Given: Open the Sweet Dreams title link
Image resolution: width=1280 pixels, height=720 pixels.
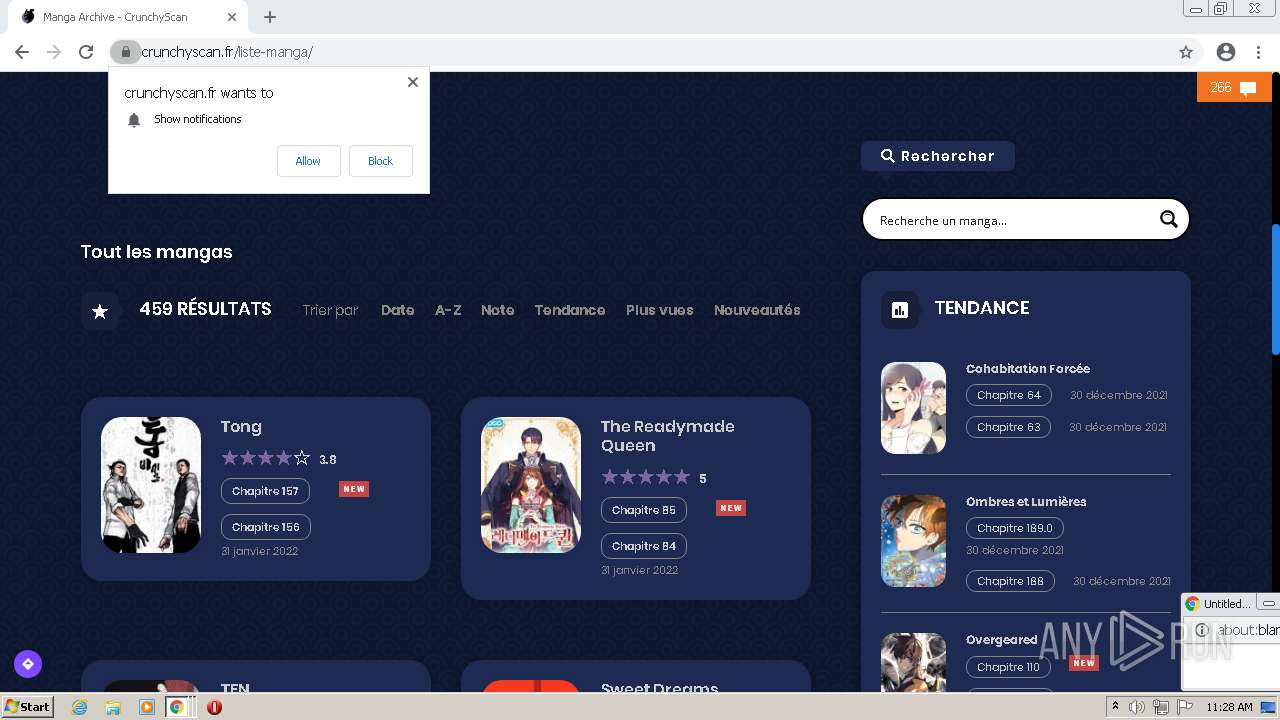Looking at the screenshot, I should click(659, 688).
